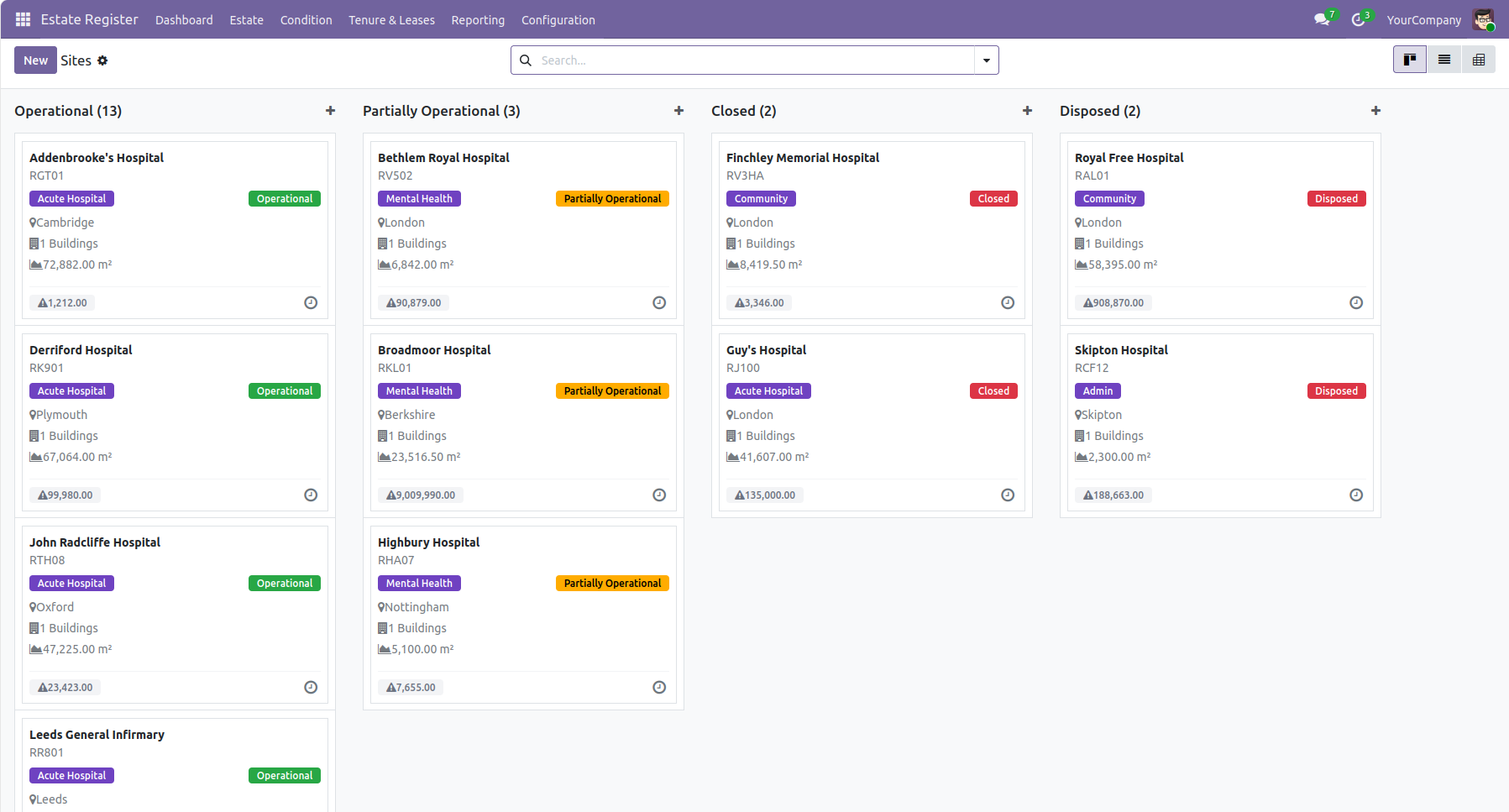Open activity clock on Skipton Hospital card

click(x=1356, y=495)
